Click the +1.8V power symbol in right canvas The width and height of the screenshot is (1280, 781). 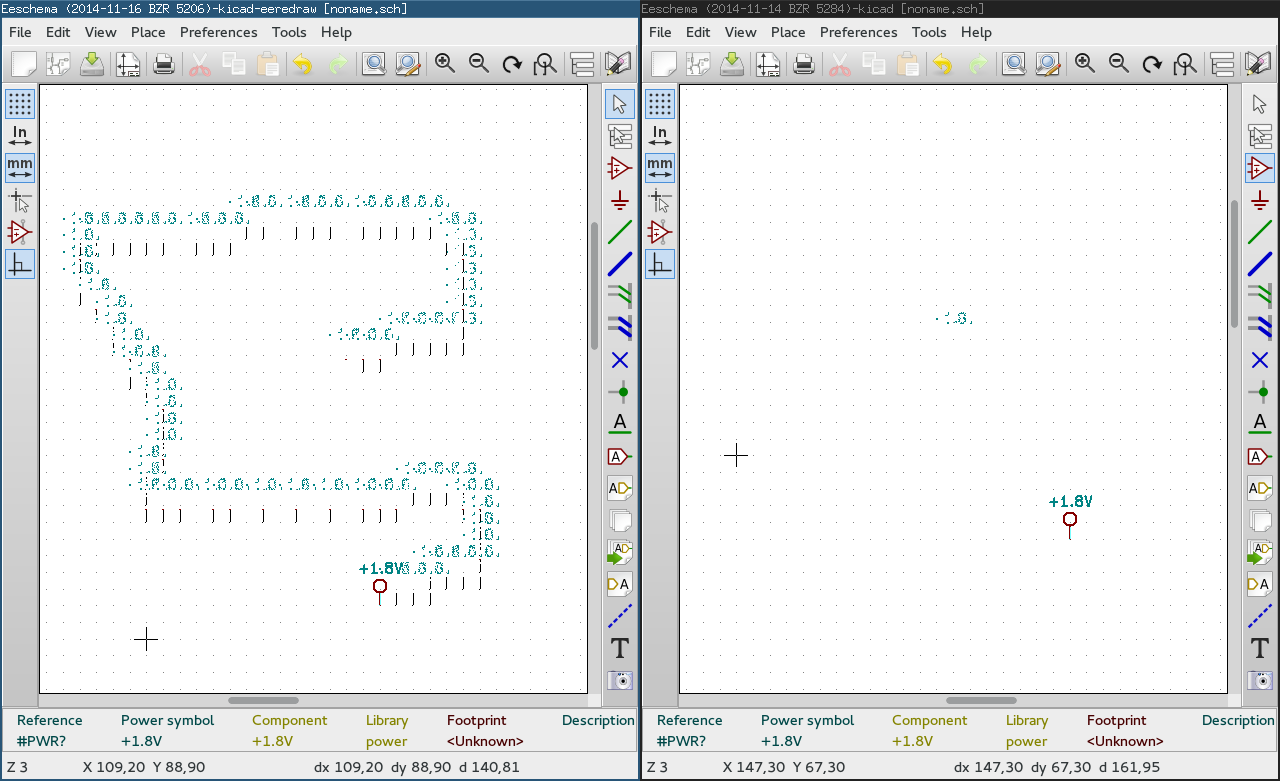[1070, 519]
